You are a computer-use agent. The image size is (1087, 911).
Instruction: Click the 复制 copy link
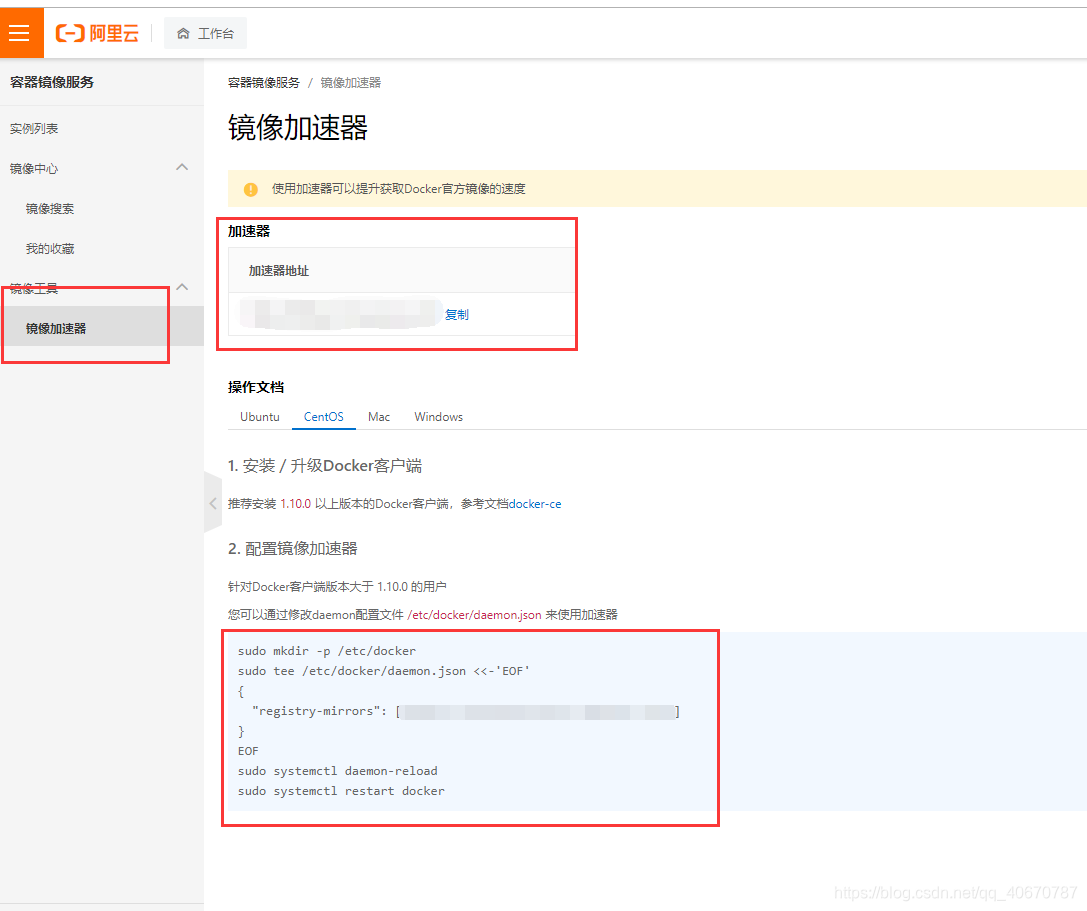[456, 315]
